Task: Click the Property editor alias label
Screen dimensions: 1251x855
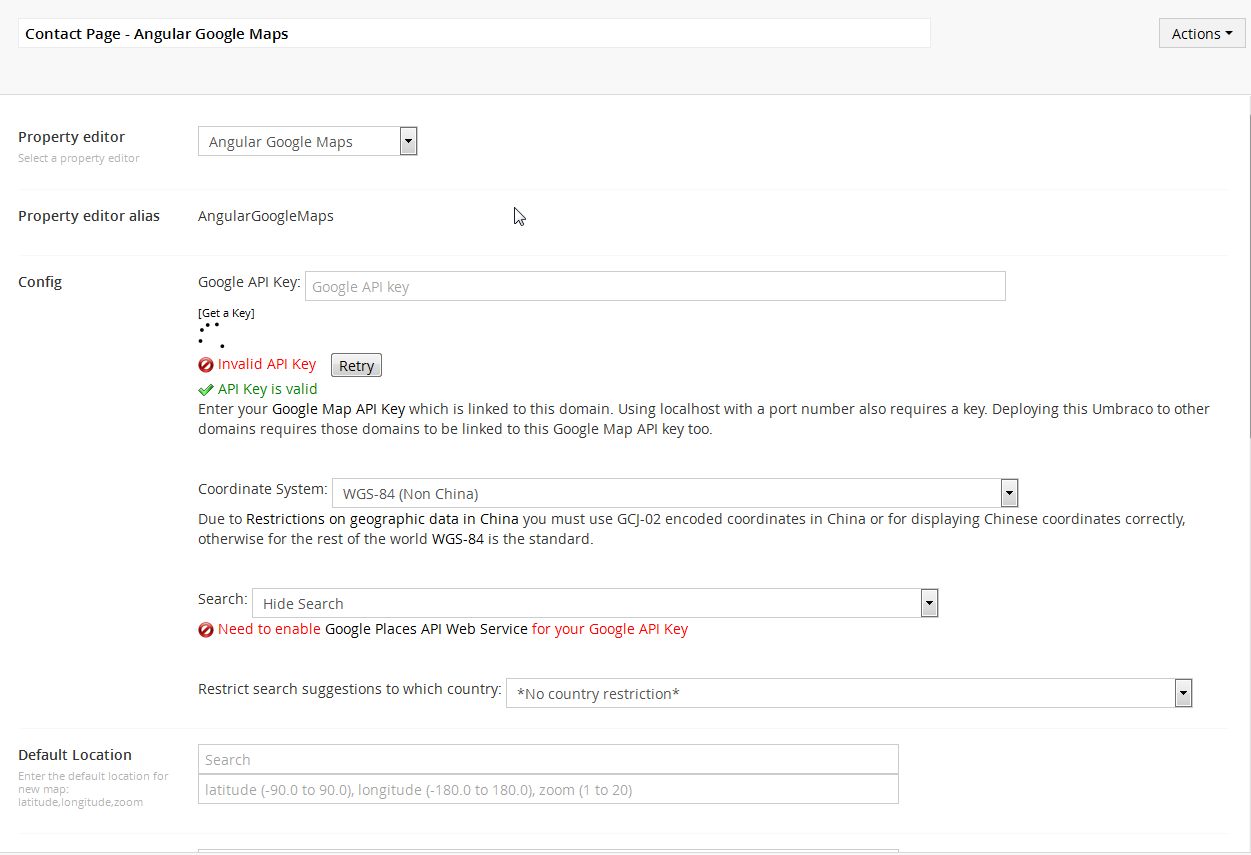Action: (x=89, y=216)
